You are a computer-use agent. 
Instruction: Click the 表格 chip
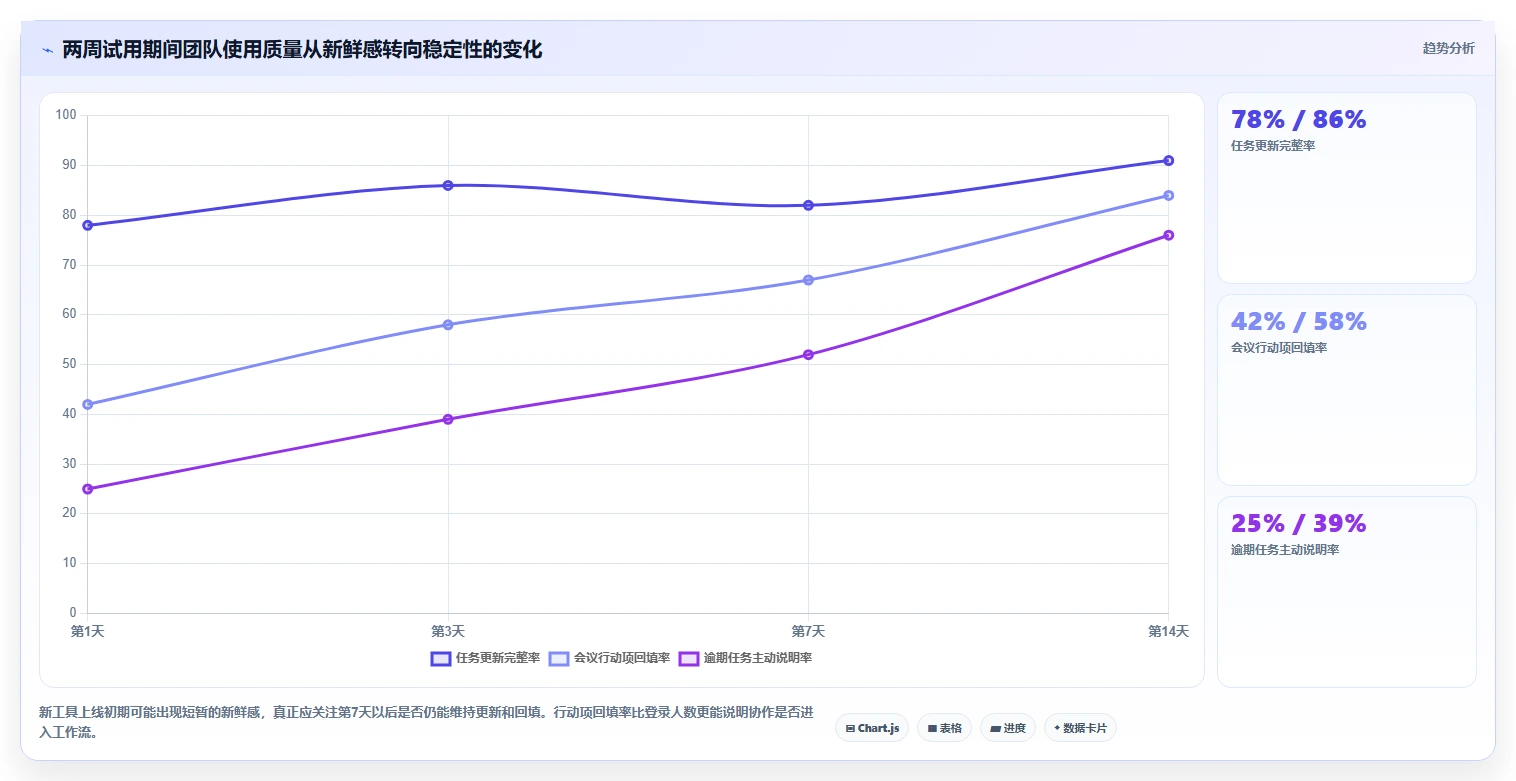coord(944,728)
